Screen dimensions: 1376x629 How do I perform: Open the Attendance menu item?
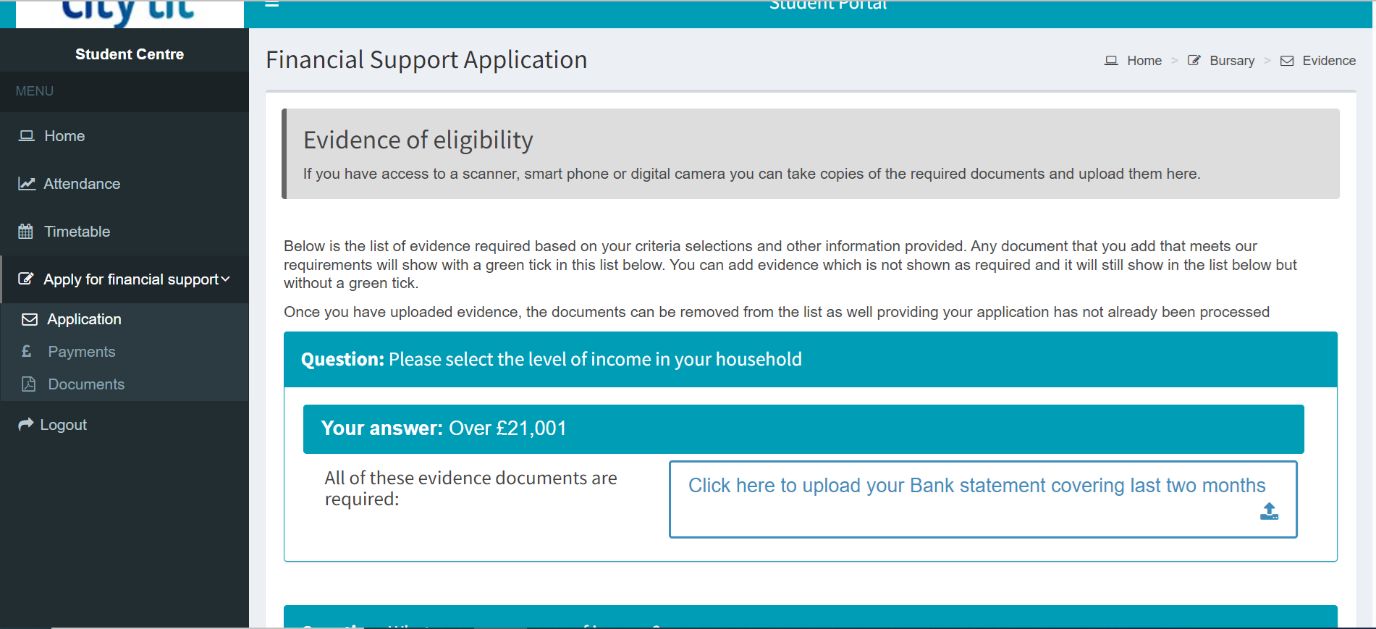82,184
